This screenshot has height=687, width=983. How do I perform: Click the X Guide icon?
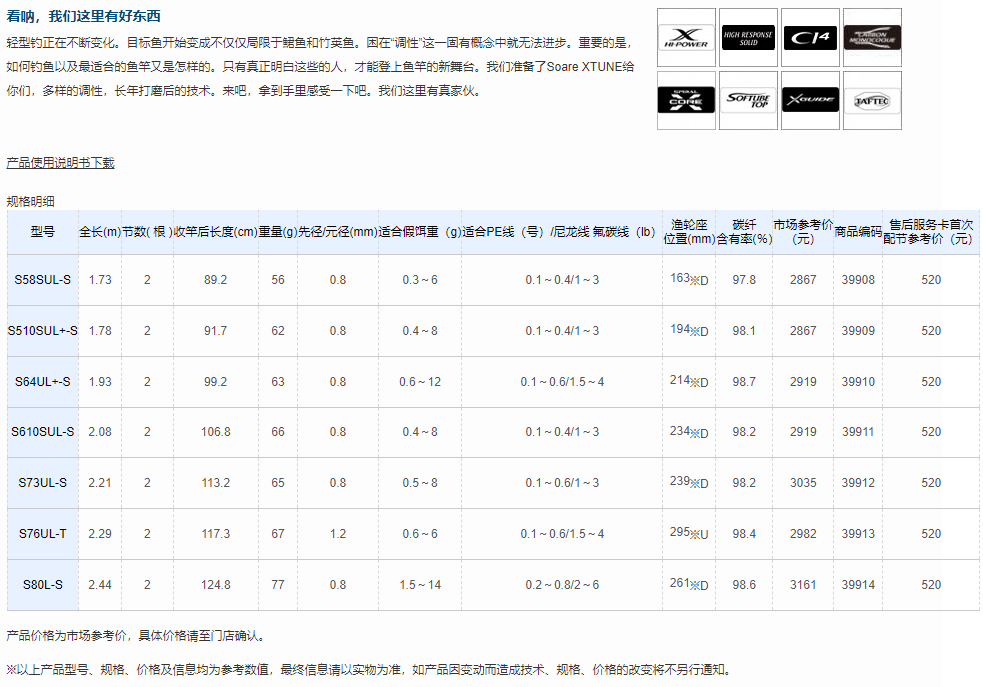point(810,100)
